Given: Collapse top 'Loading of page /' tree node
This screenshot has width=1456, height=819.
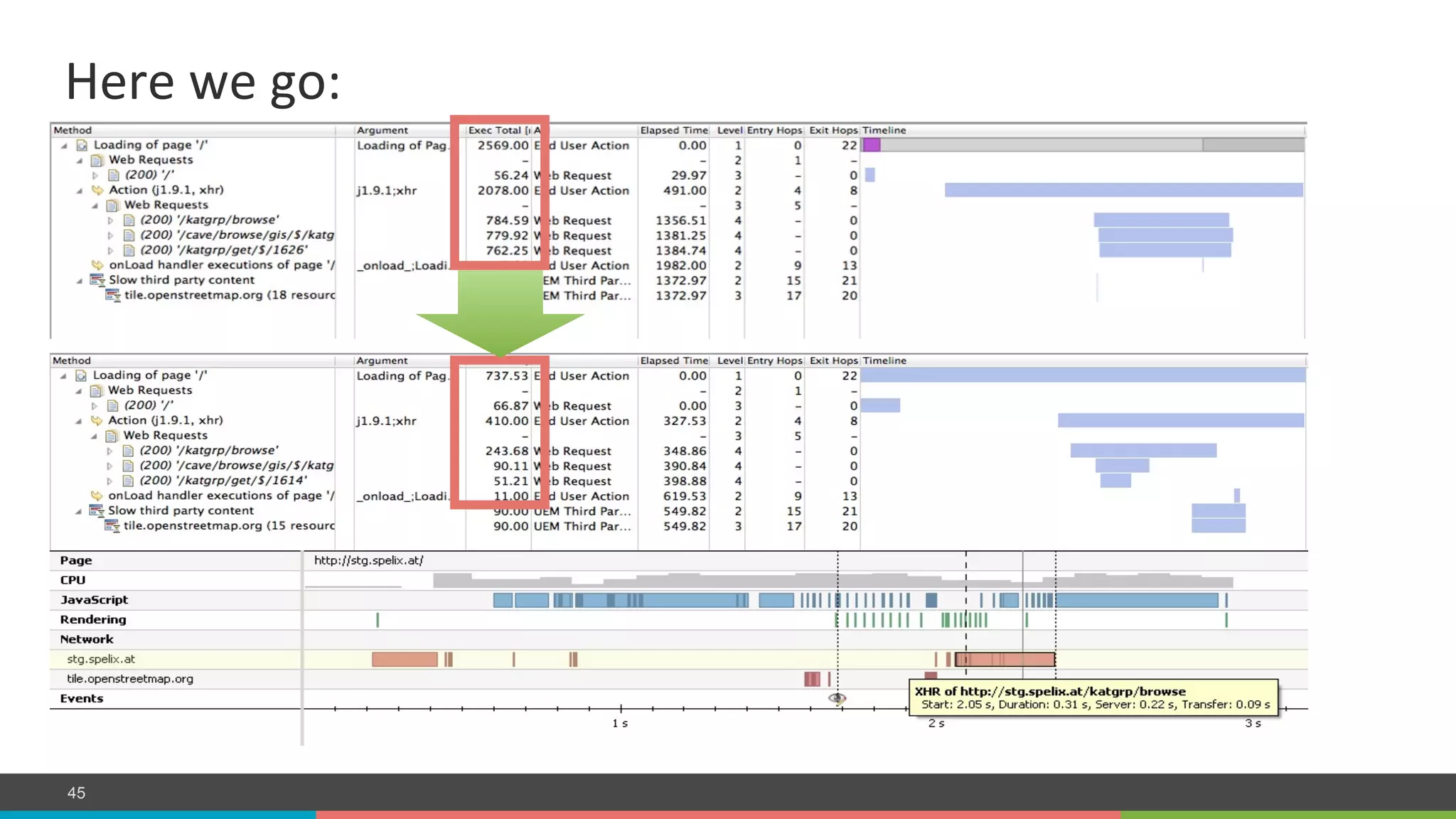Looking at the screenshot, I should tap(64, 146).
